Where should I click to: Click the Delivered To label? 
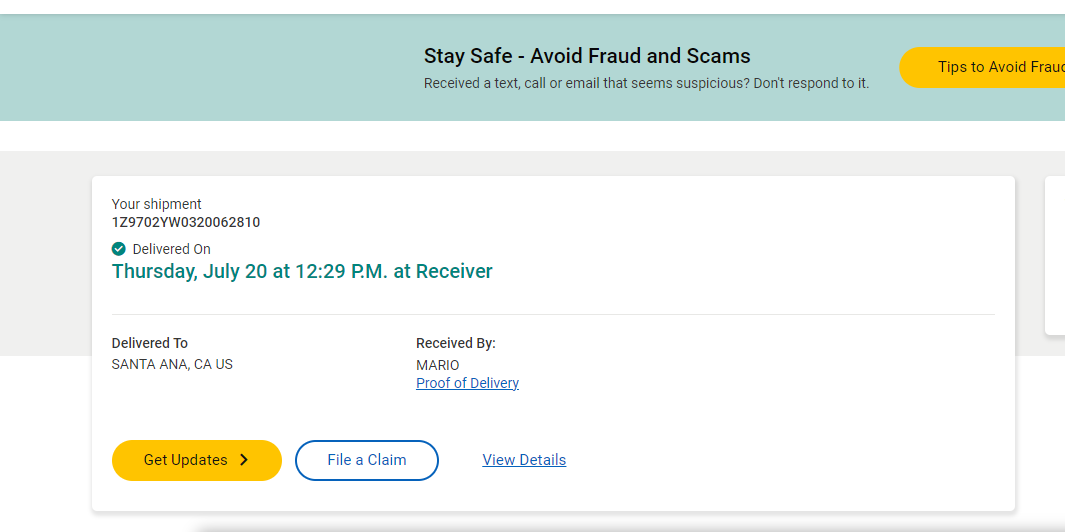click(x=150, y=343)
